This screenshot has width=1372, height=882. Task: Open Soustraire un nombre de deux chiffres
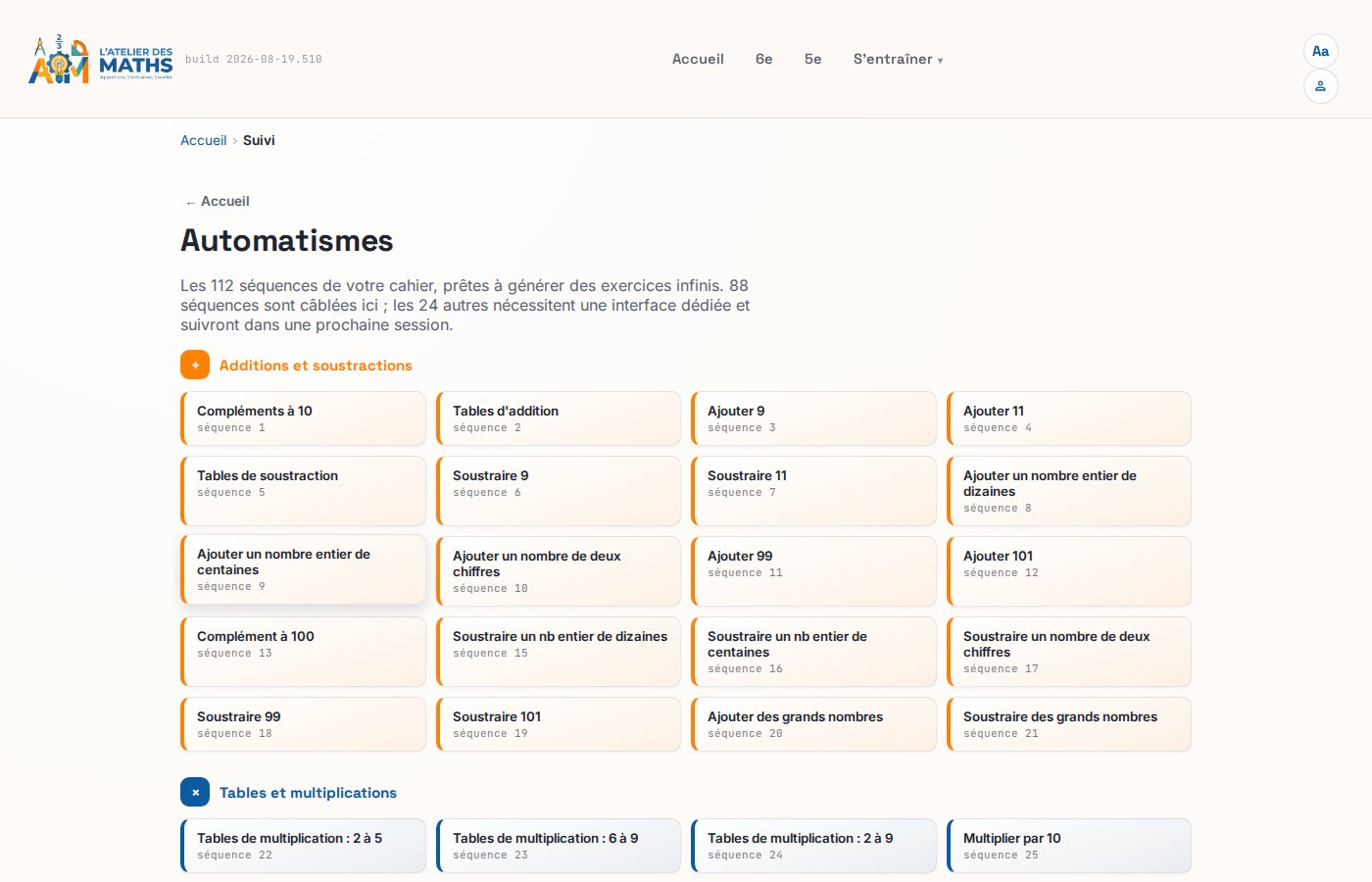click(1069, 652)
